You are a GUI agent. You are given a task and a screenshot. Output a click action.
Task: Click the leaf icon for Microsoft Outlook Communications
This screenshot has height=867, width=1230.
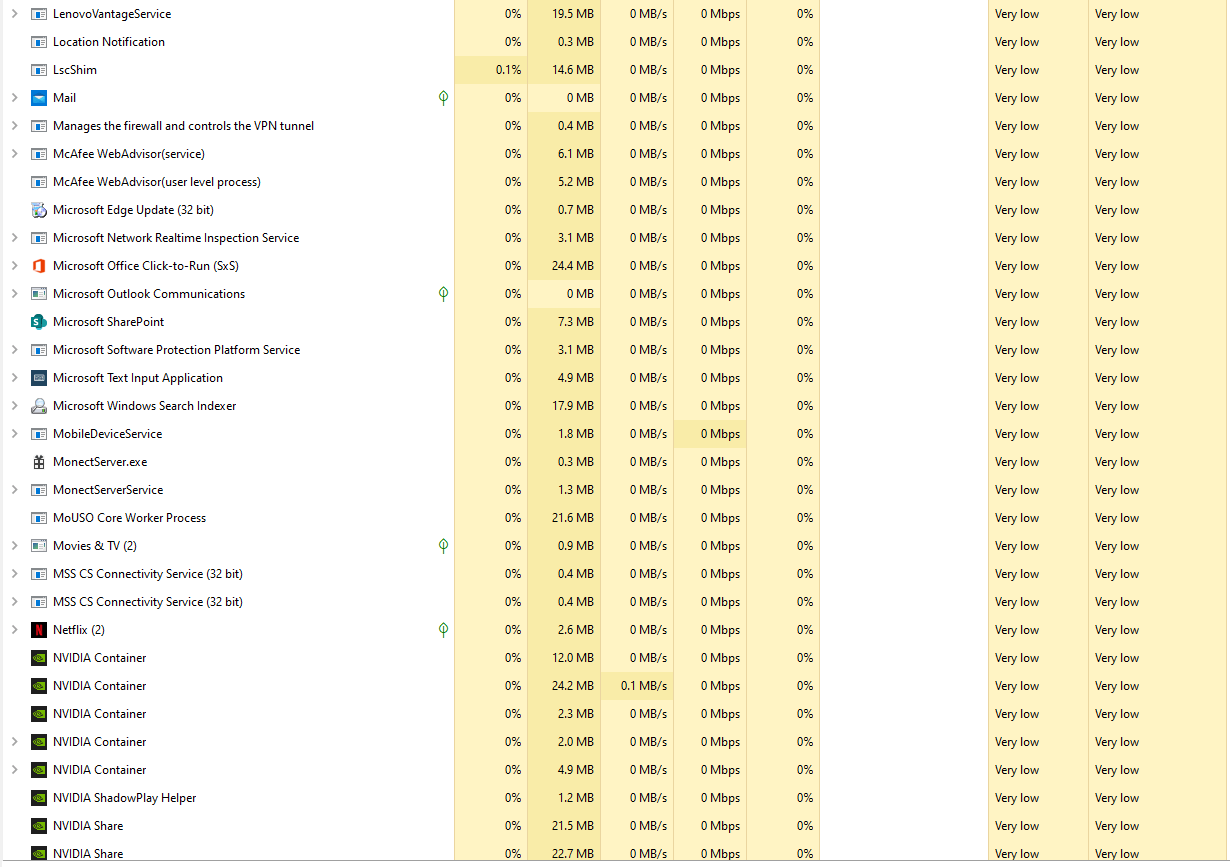point(443,294)
